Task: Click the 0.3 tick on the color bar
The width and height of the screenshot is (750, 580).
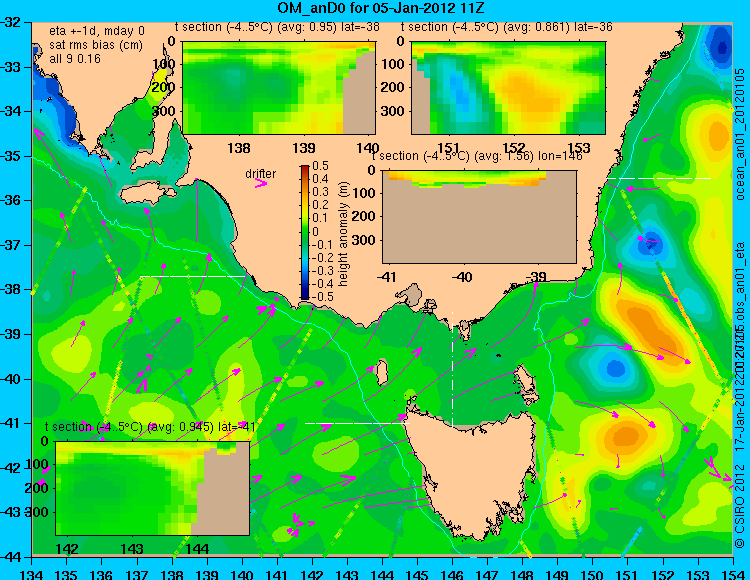Action: 320,192
